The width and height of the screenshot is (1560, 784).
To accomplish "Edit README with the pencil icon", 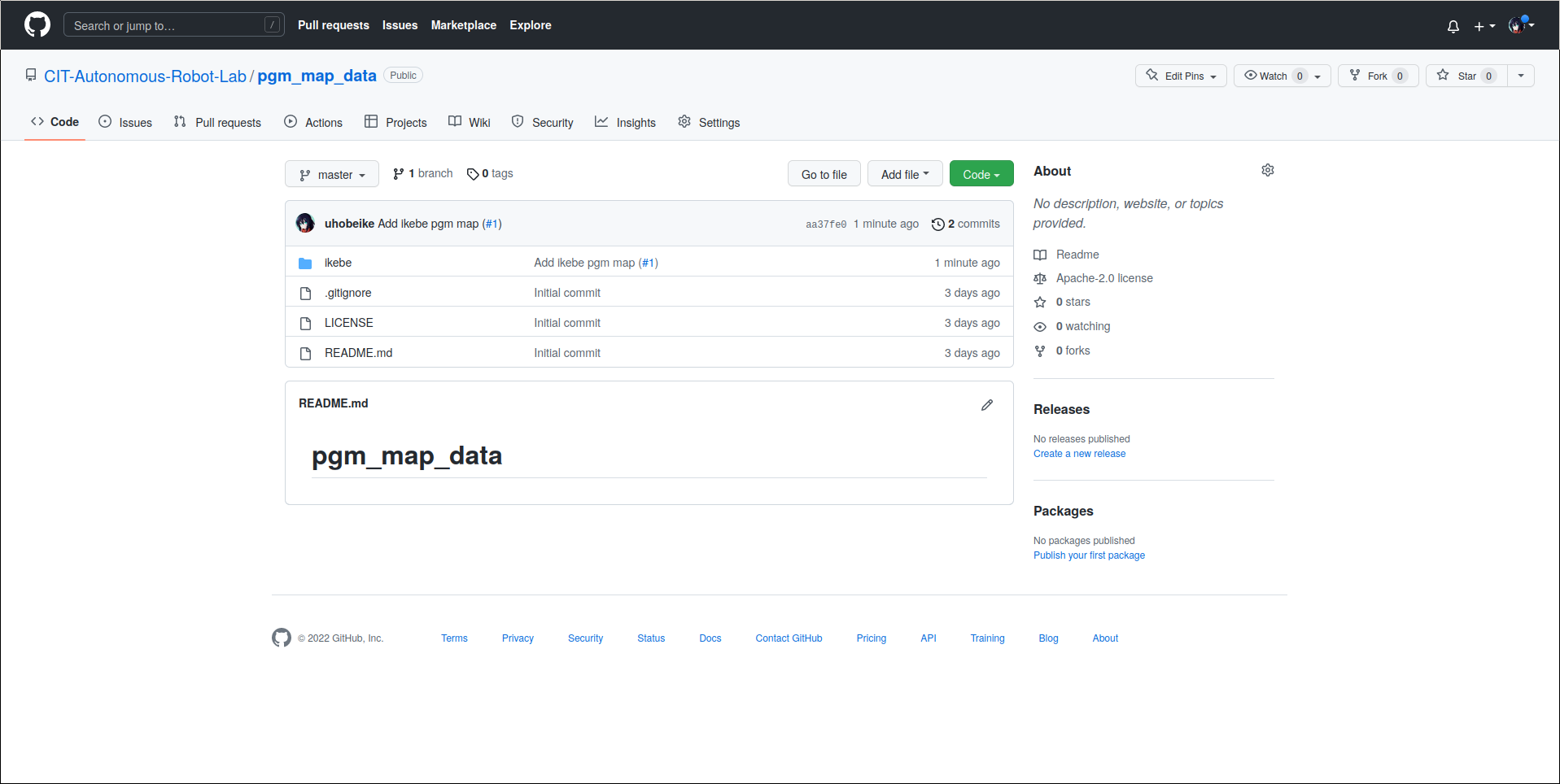I will tap(987, 405).
